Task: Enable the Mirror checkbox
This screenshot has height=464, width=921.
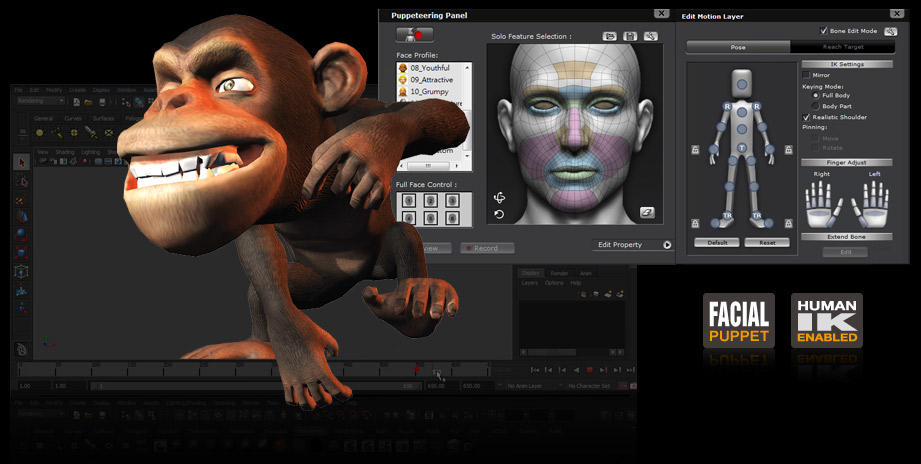Action: click(807, 75)
